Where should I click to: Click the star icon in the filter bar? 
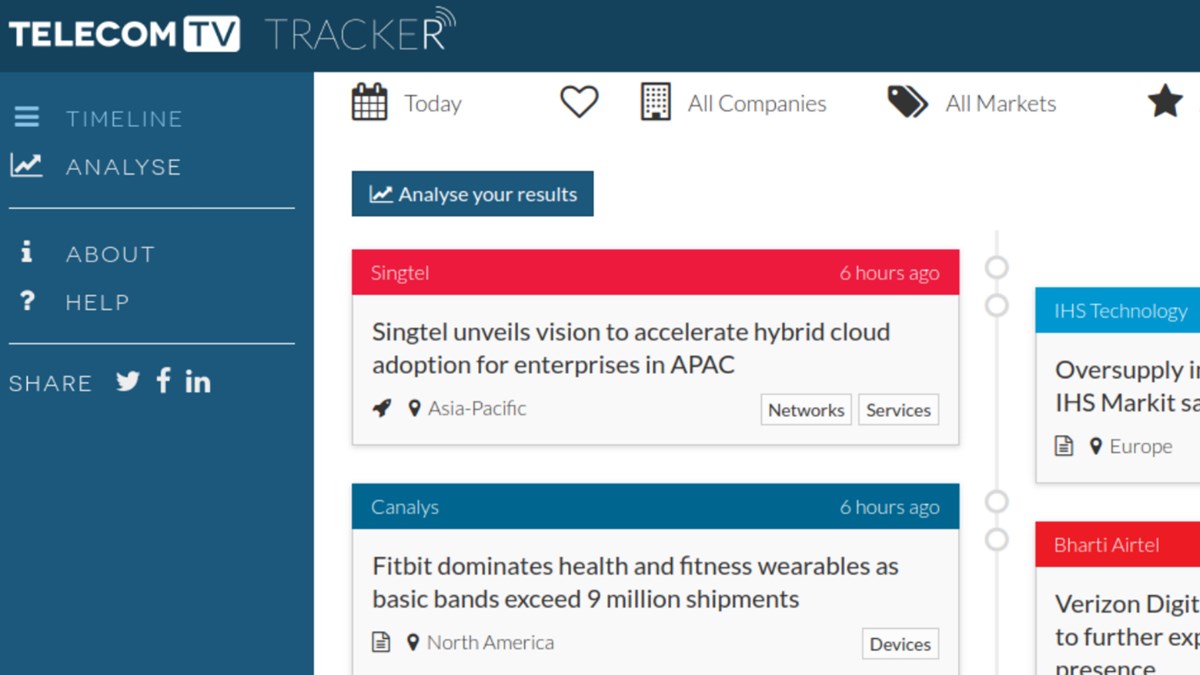click(1165, 100)
